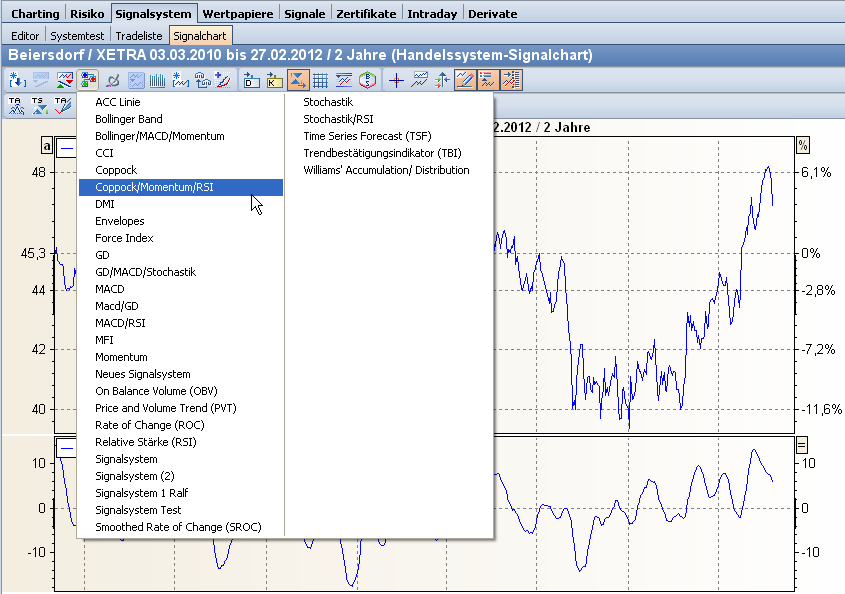Toggle the grid lines toolbar icon

(x=321, y=80)
